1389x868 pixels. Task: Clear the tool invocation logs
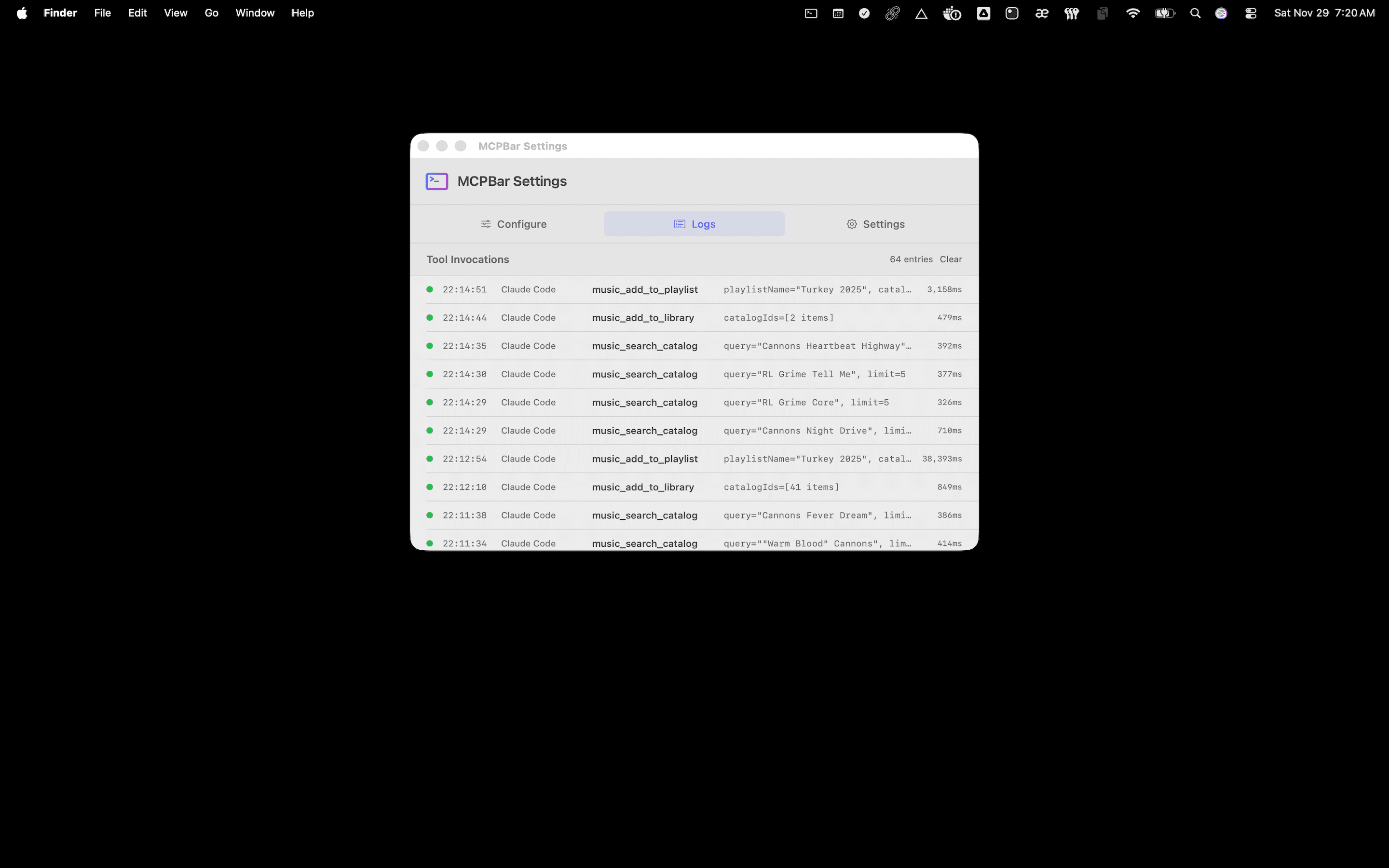[x=951, y=259]
